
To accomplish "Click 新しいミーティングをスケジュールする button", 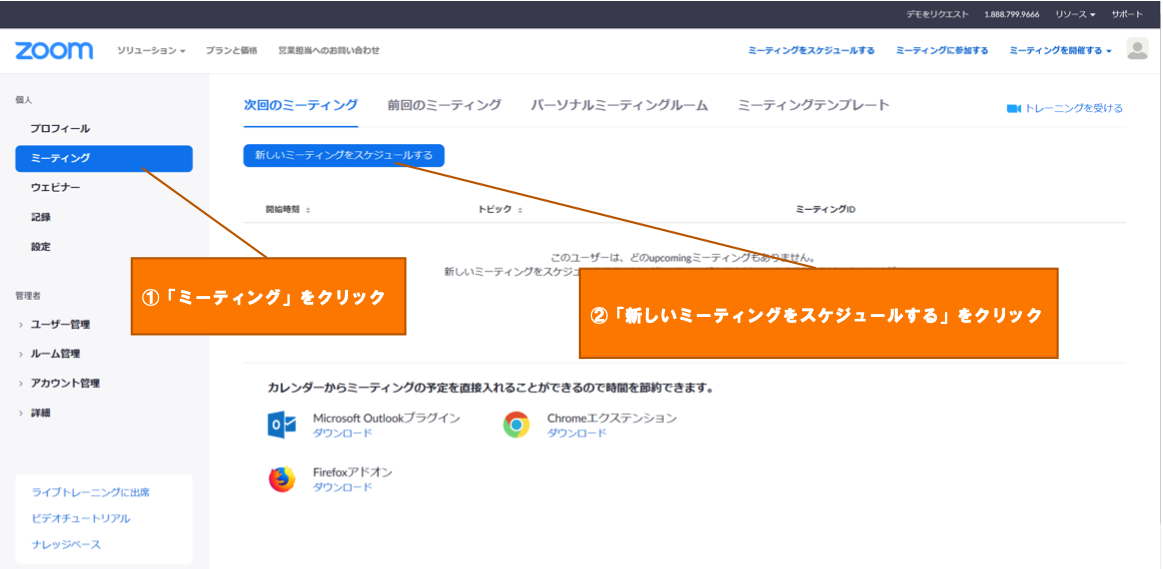I will pos(344,156).
